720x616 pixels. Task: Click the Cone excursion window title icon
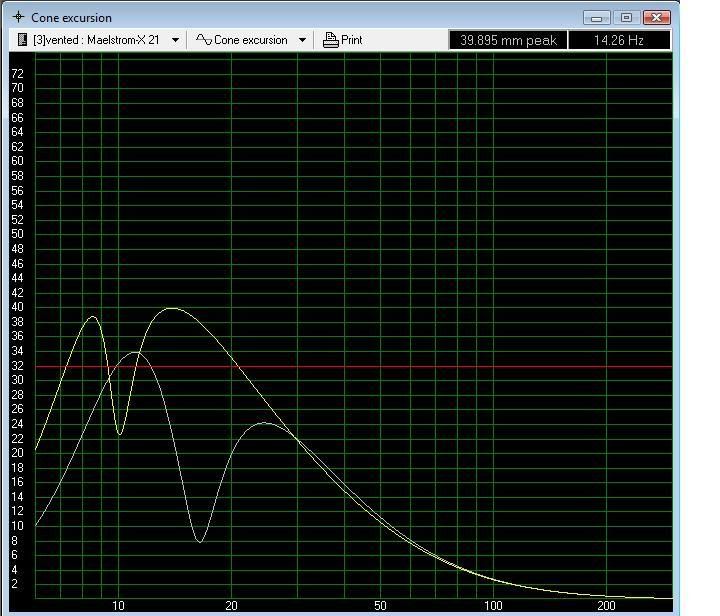(x=18, y=17)
